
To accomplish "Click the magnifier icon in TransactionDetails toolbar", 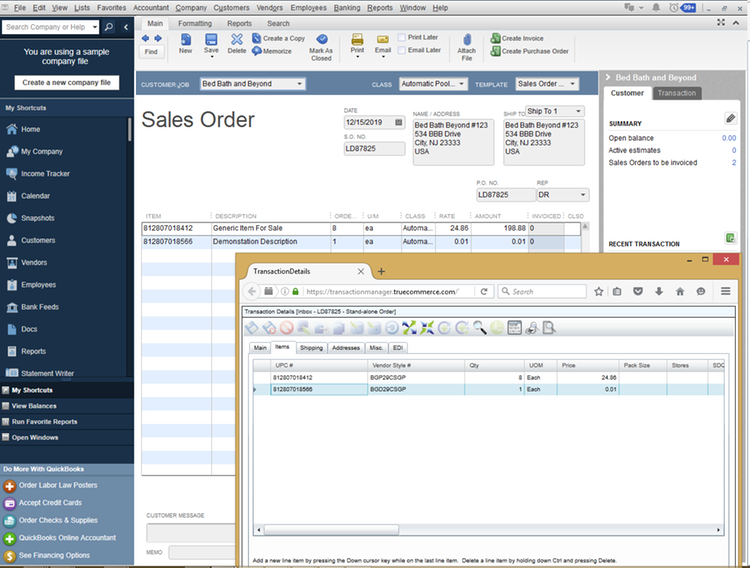I will 480,328.
